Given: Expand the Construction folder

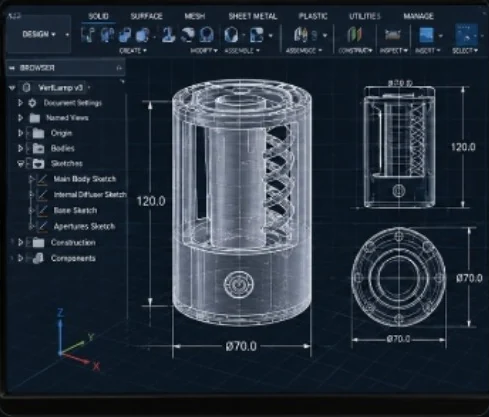Looking at the screenshot, I should (20, 242).
